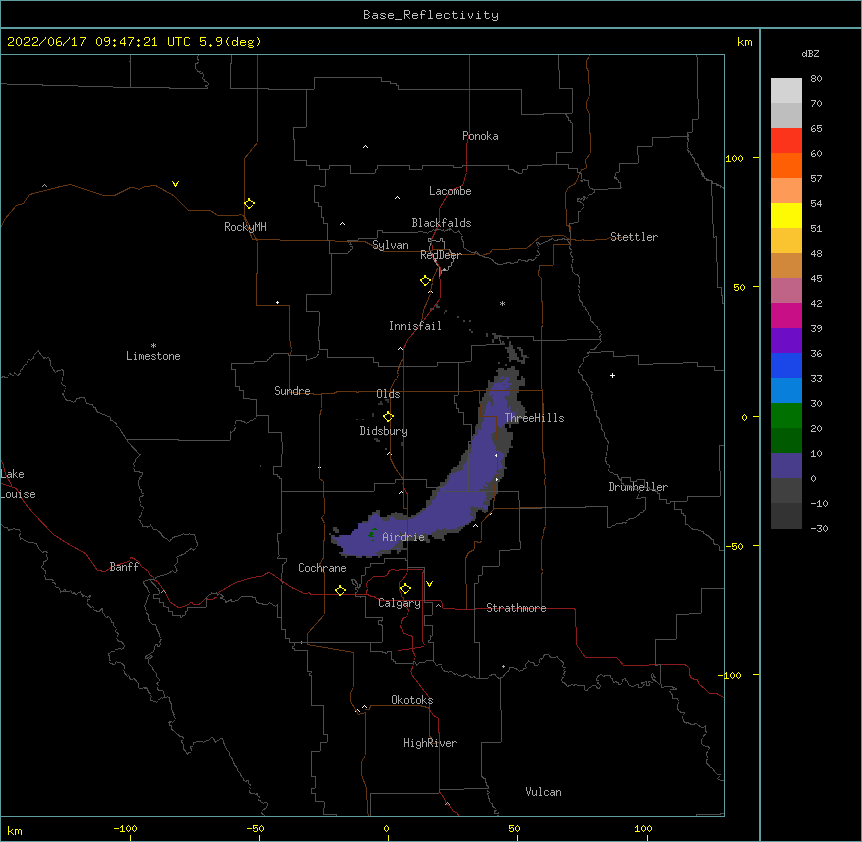Pick the slate purple 0–10 dBZ swatch
Viewport: 862px width, 842px height.
point(786,466)
